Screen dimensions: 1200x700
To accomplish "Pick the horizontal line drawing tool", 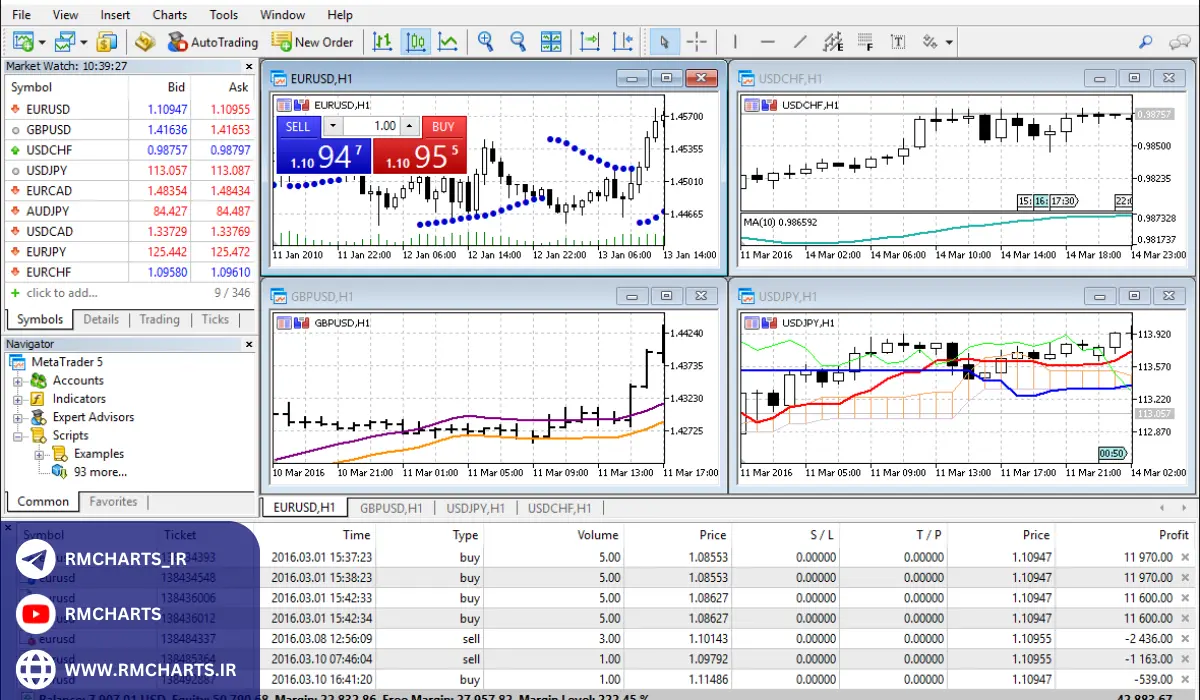I will (x=767, y=42).
